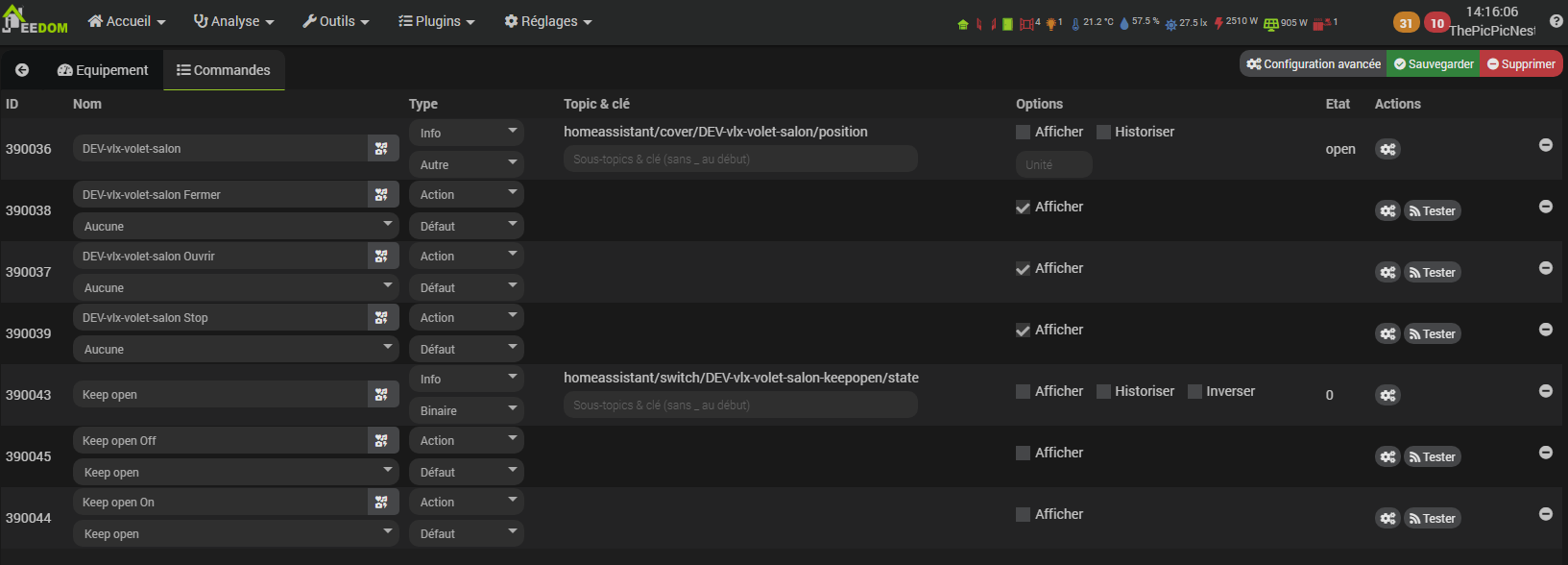
Task: Enable Historiser for DEV-vlx-volet-salon
Action: (1104, 133)
